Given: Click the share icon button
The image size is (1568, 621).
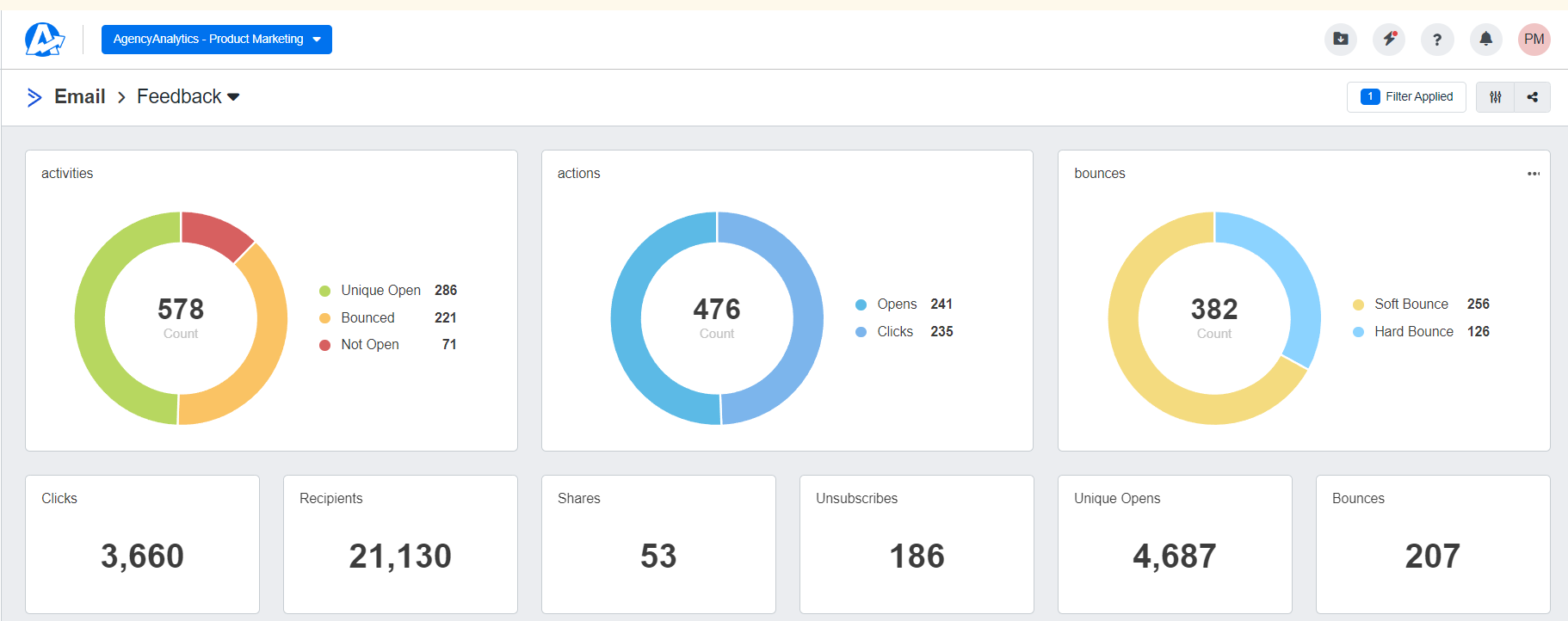Looking at the screenshot, I should (x=1532, y=97).
